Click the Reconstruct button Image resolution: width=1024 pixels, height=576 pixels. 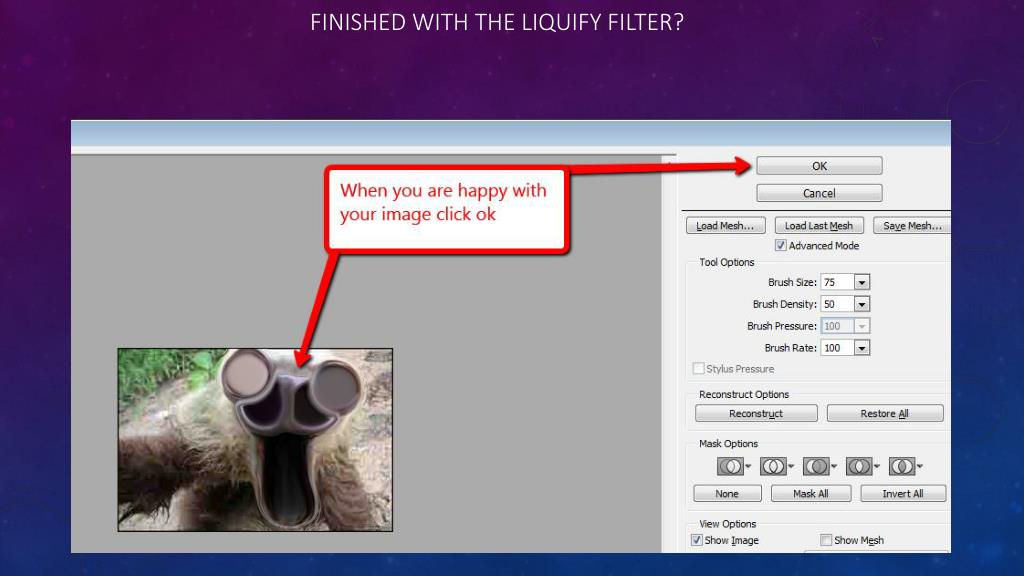(x=756, y=413)
